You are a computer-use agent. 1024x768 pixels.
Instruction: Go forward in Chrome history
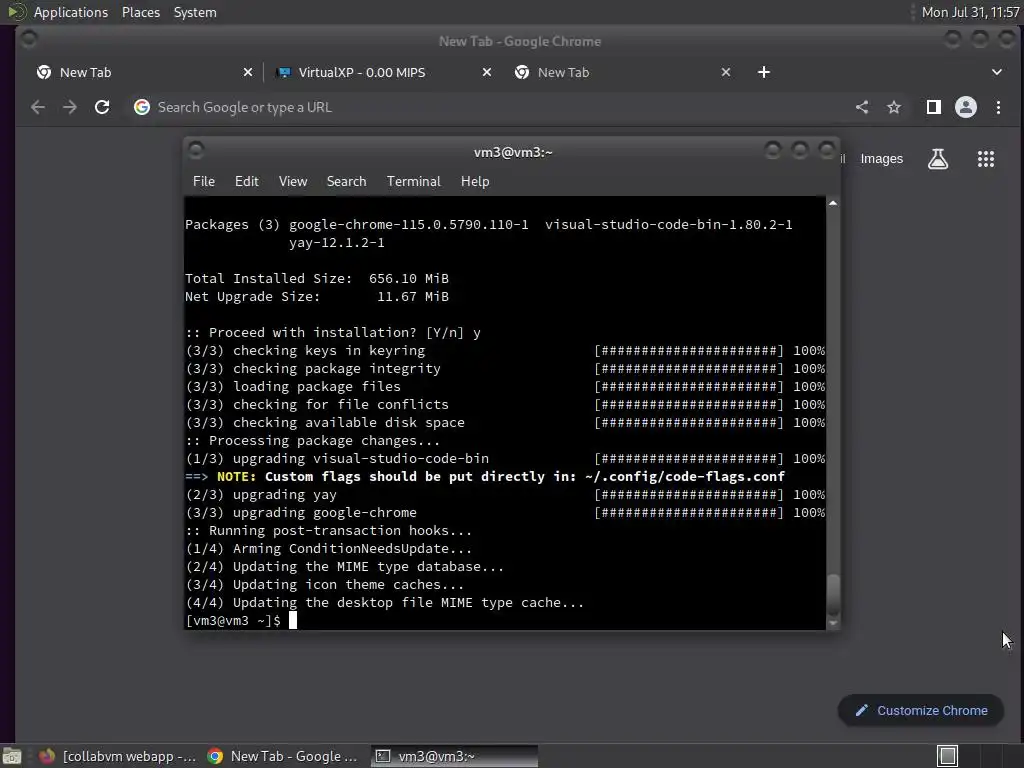(70, 107)
